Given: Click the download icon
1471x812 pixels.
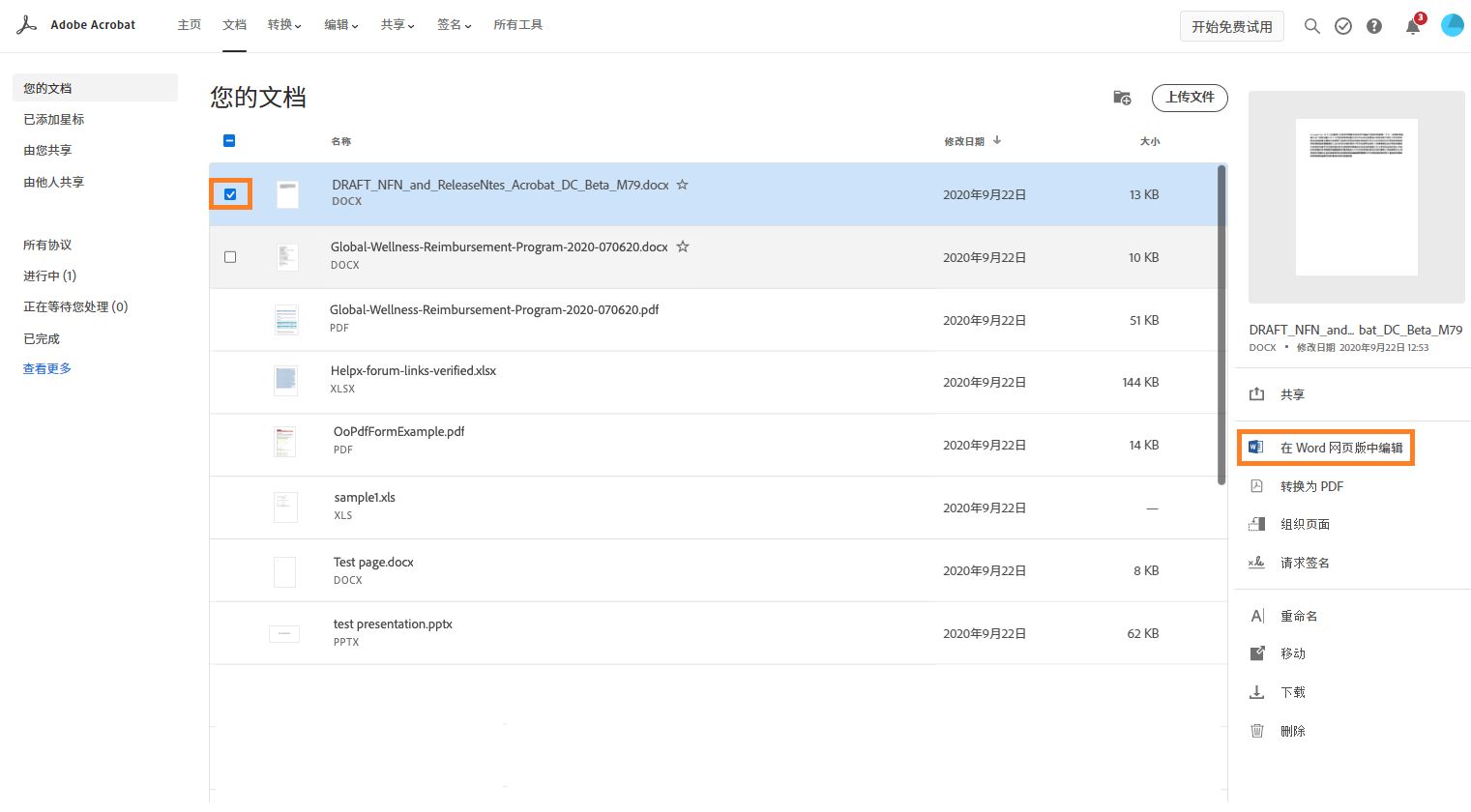Looking at the screenshot, I should [1256, 692].
